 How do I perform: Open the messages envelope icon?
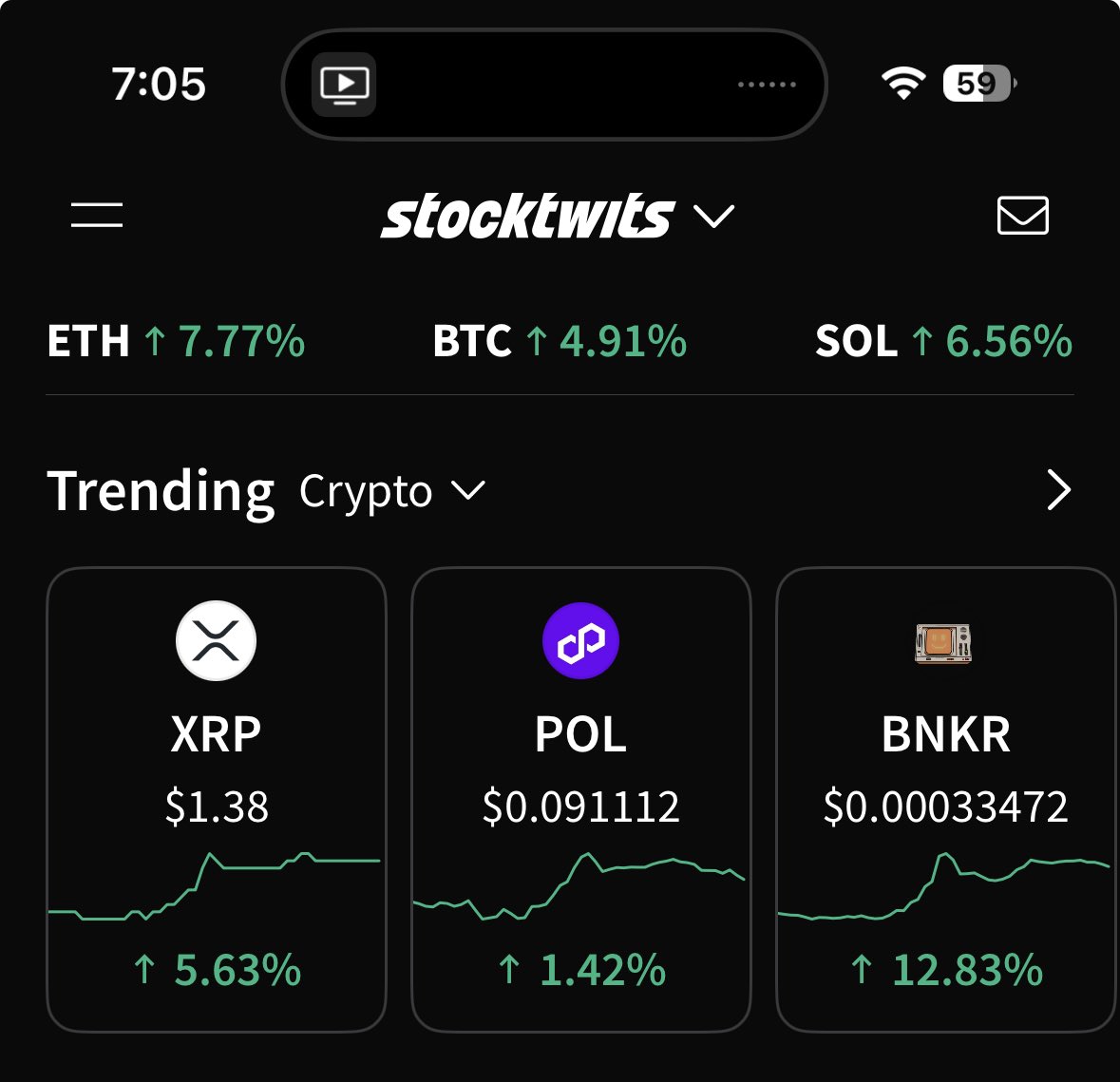1022,216
